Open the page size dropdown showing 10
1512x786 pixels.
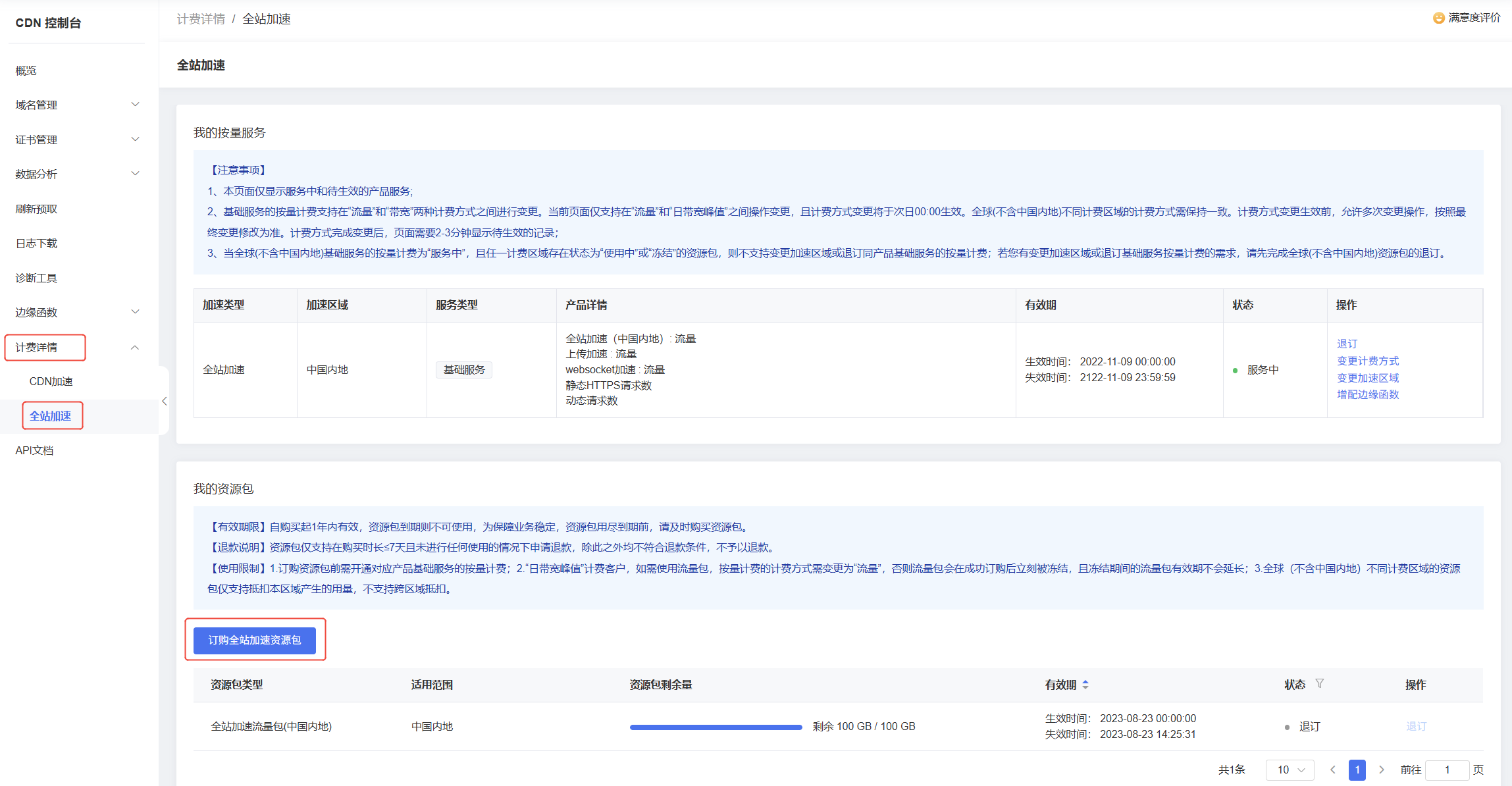coord(1290,770)
